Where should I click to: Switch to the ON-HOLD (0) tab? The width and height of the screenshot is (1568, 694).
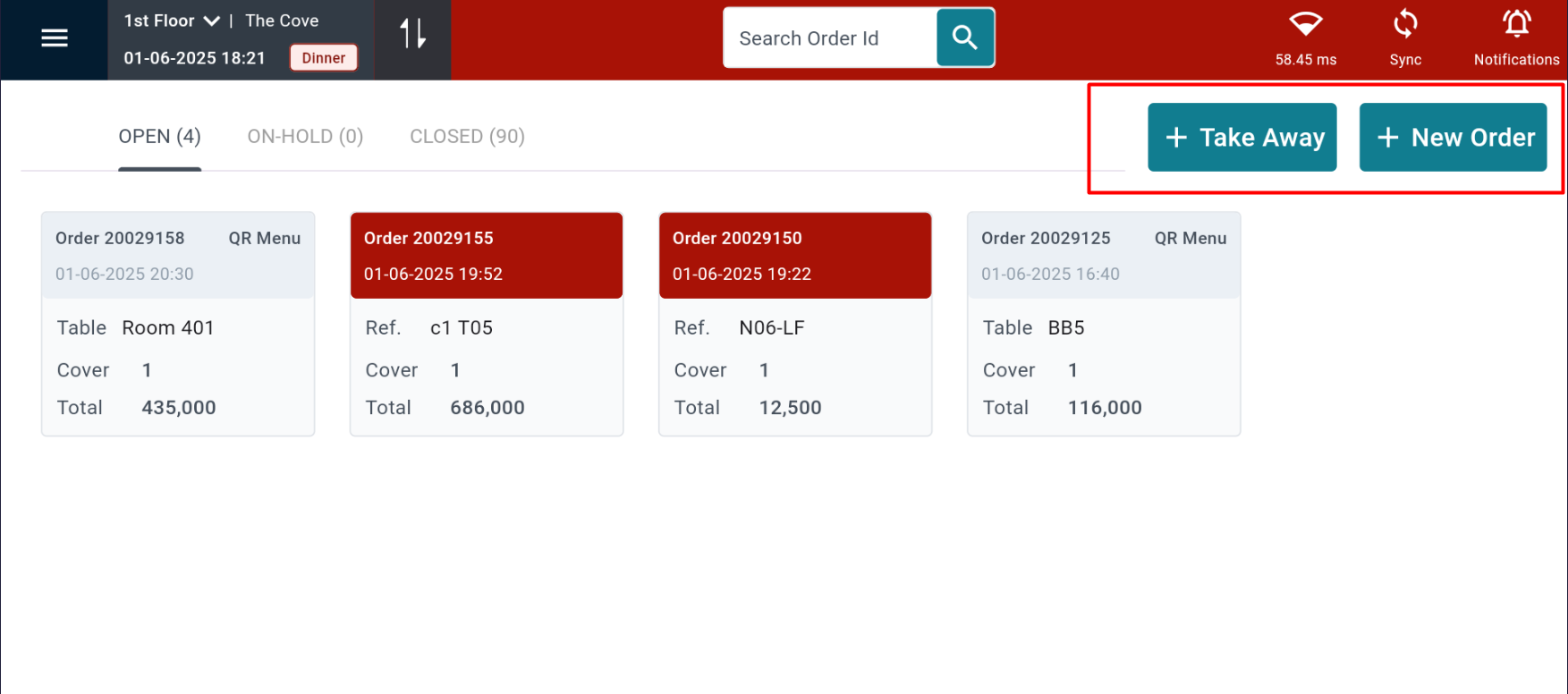click(305, 137)
